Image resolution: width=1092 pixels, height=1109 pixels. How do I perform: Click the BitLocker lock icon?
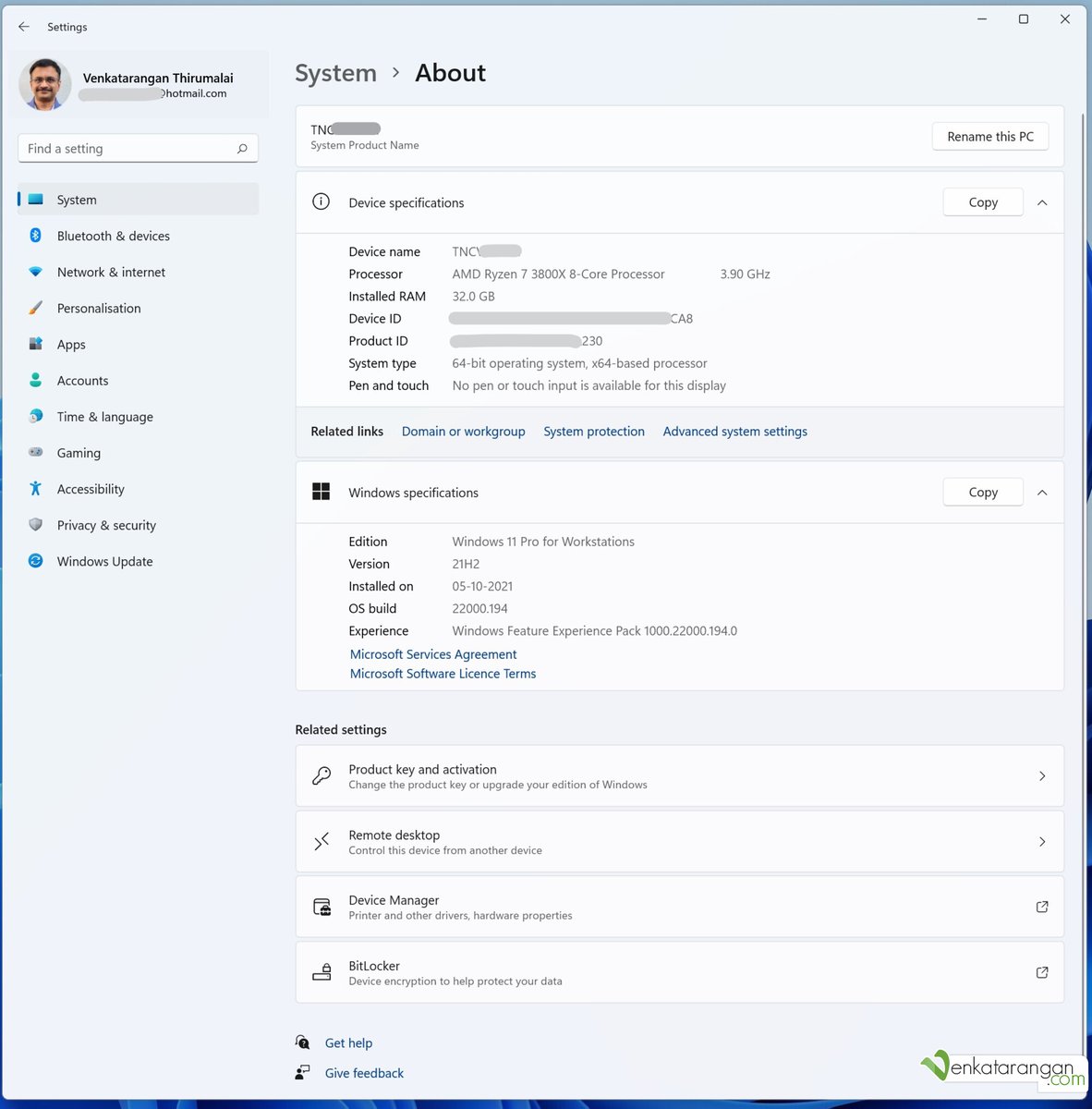321,972
